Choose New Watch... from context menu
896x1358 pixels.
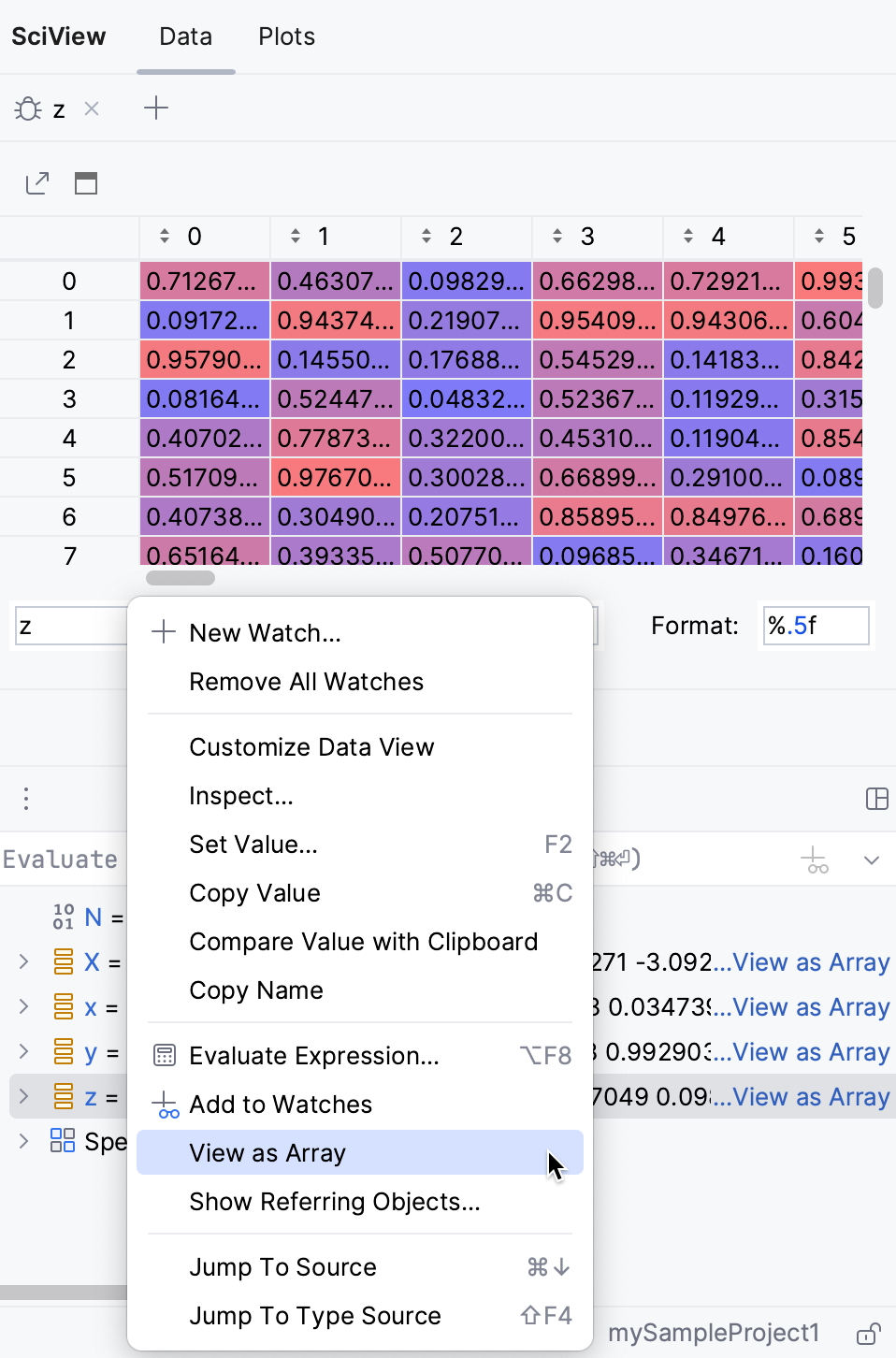coord(360,633)
